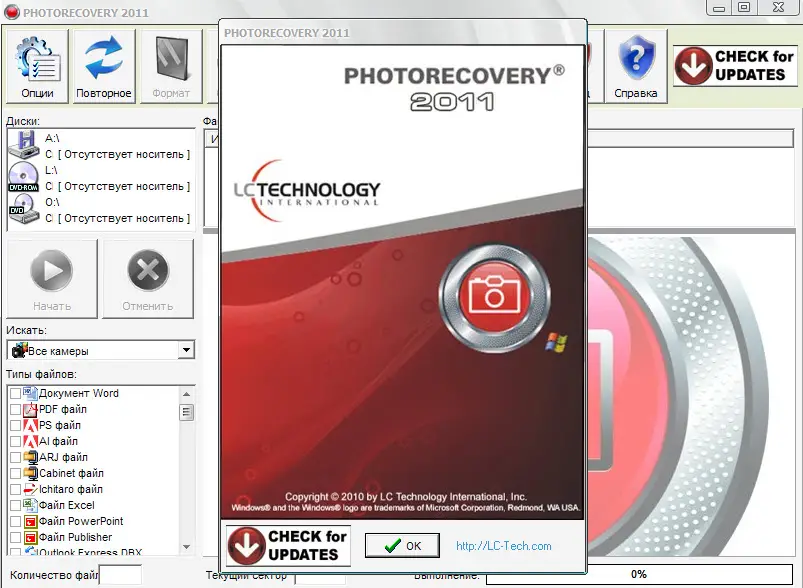The width and height of the screenshot is (803, 588).
Task: Click the file types list scroll down arrow
Action: [x=186, y=547]
